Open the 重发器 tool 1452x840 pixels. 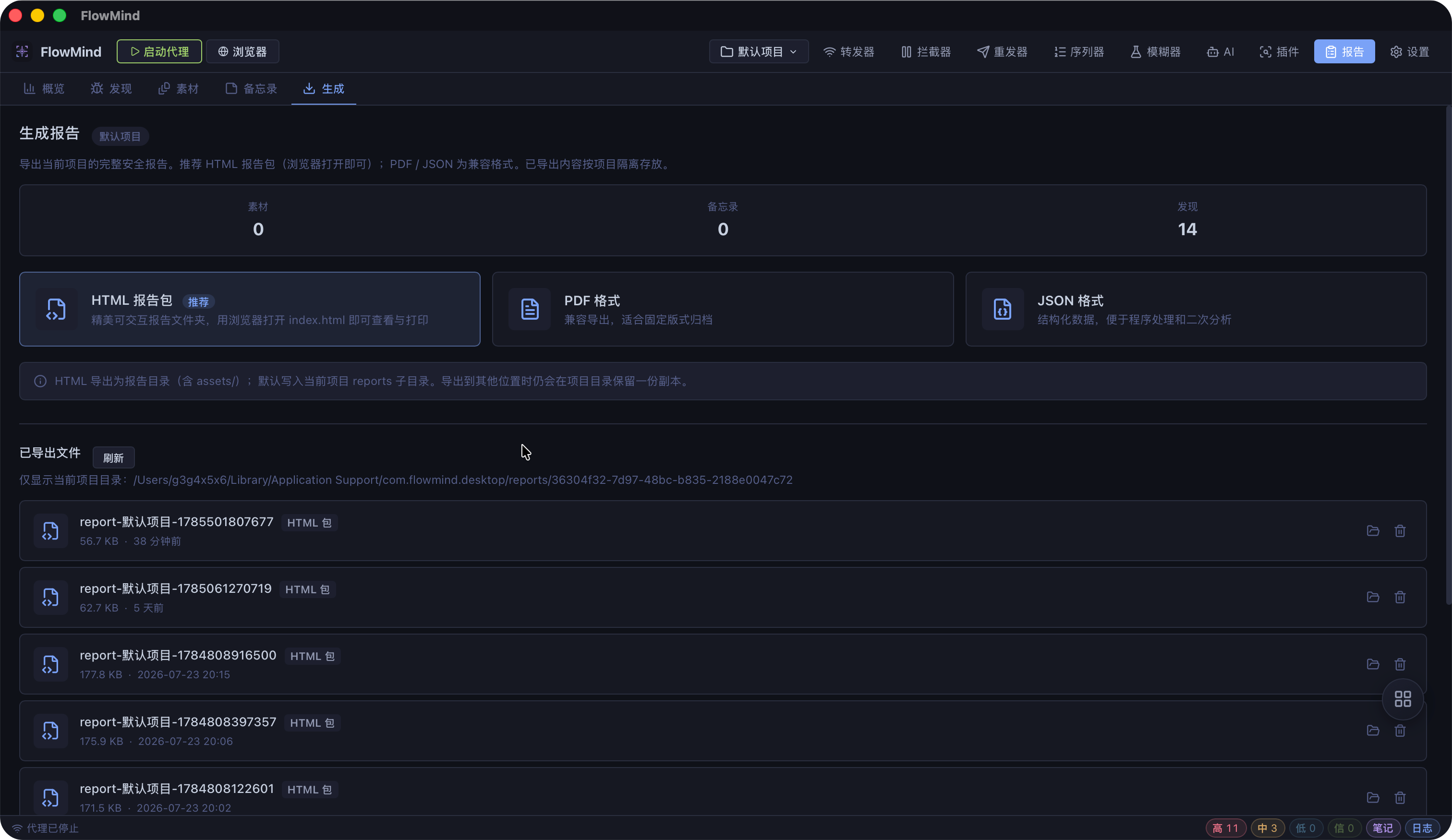pyautogui.click(x=1003, y=52)
